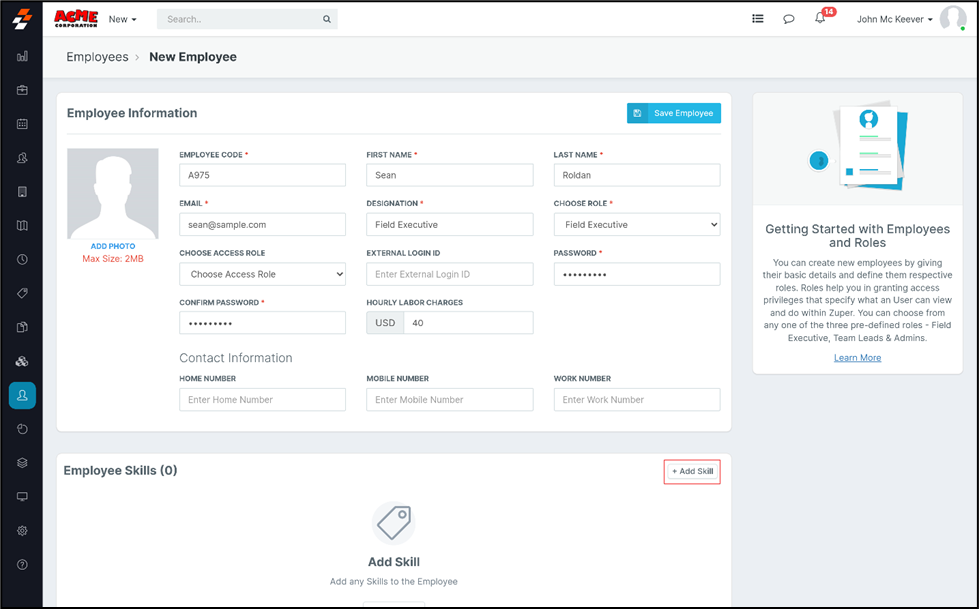This screenshot has width=979, height=609.
Task: Follow the Learn More link
Action: pos(857,358)
